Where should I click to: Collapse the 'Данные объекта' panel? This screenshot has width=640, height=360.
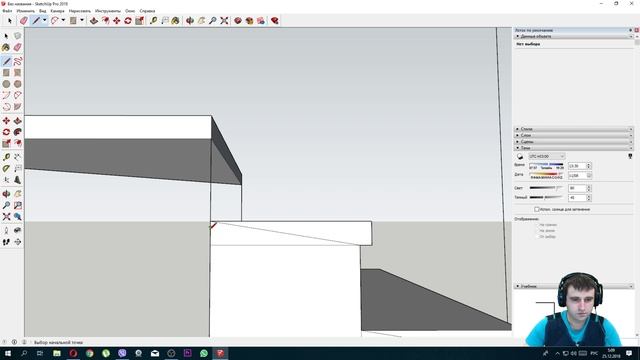coord(573,36)
